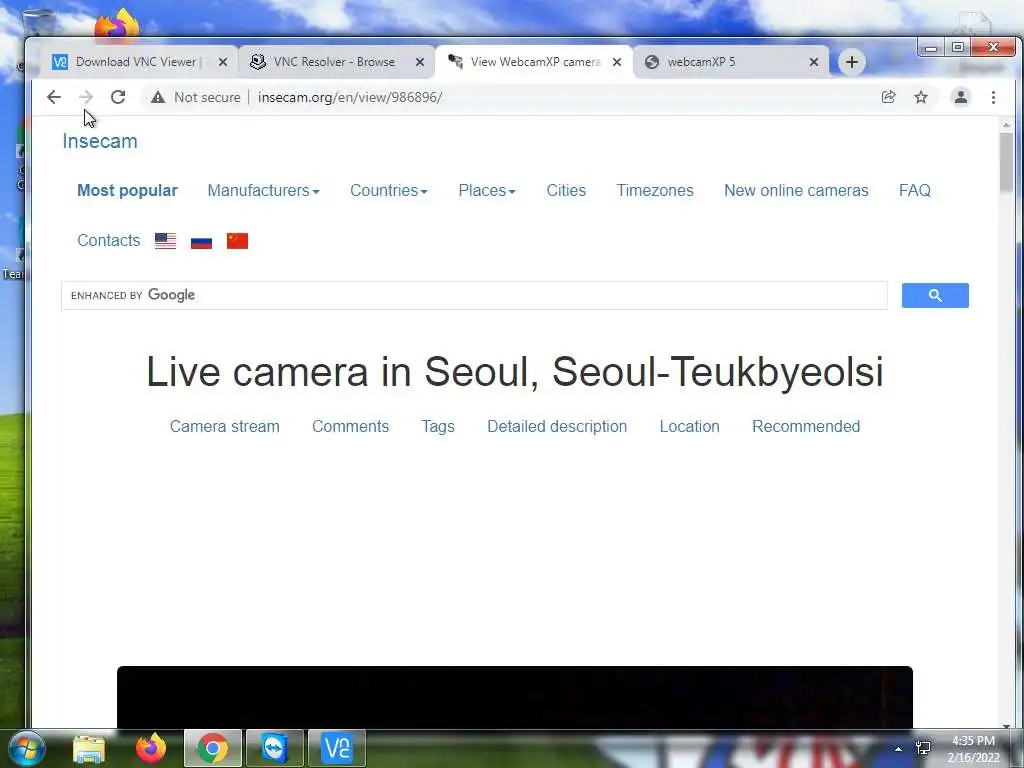Jump to the Comments section
Viewport: 1024px width, 768px height.
[350, 426]
